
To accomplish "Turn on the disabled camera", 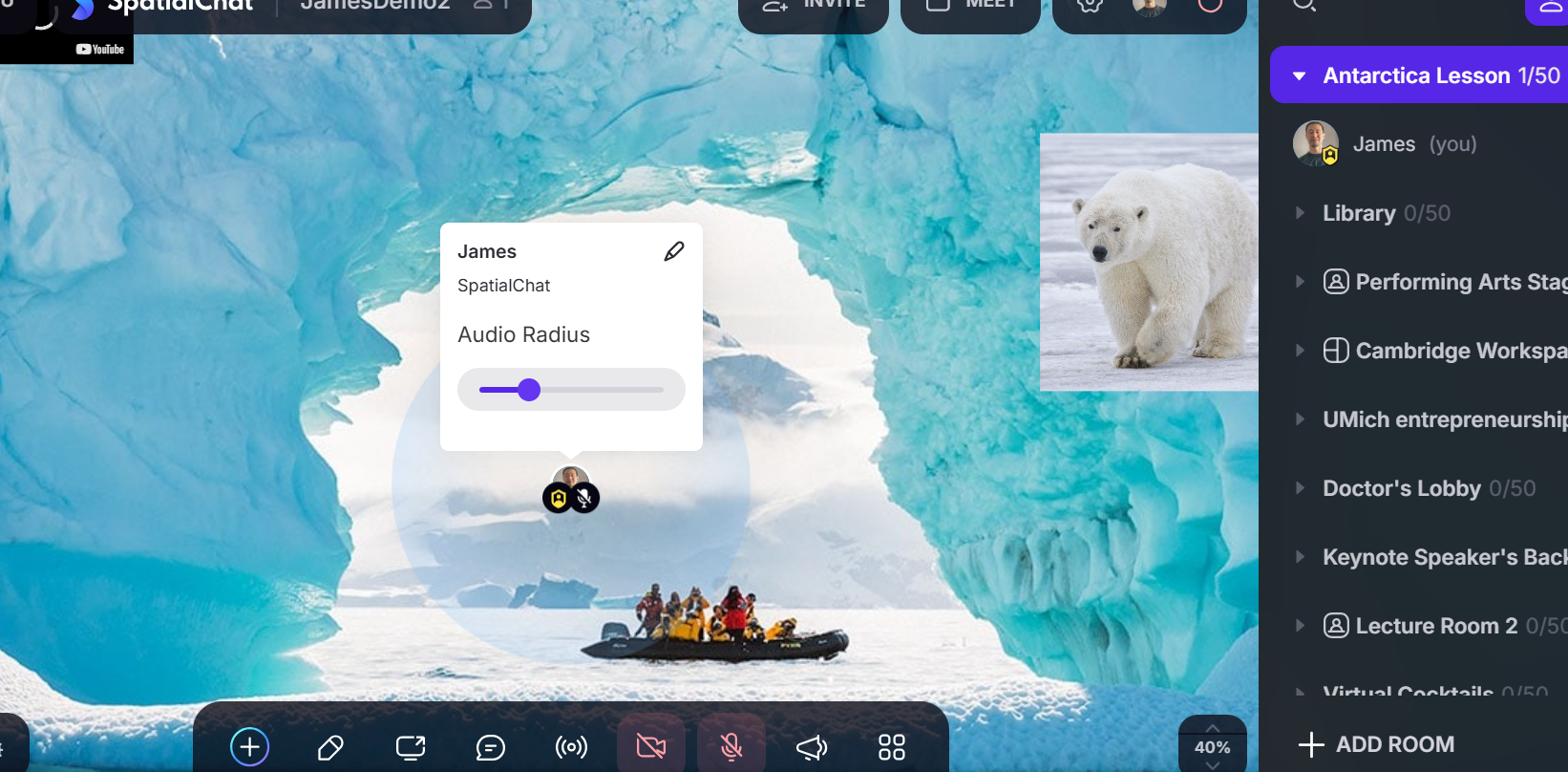I will tap(651, 746).
